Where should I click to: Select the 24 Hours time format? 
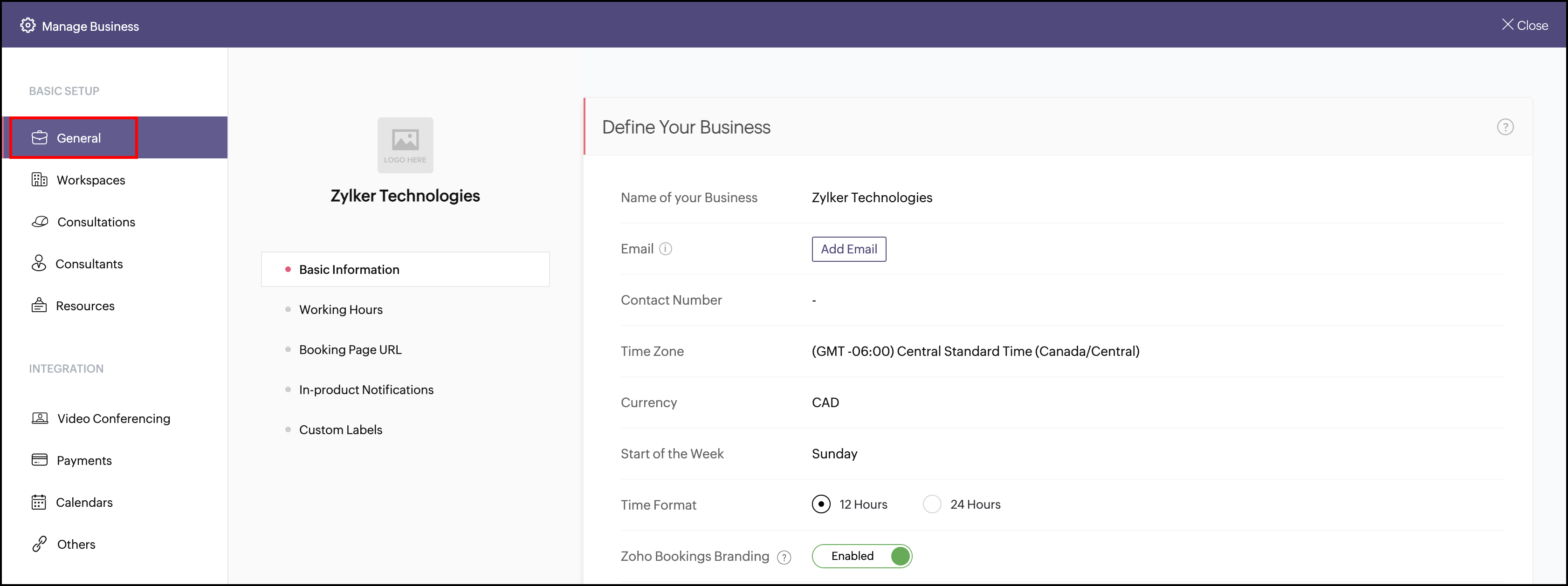(932, 504)
